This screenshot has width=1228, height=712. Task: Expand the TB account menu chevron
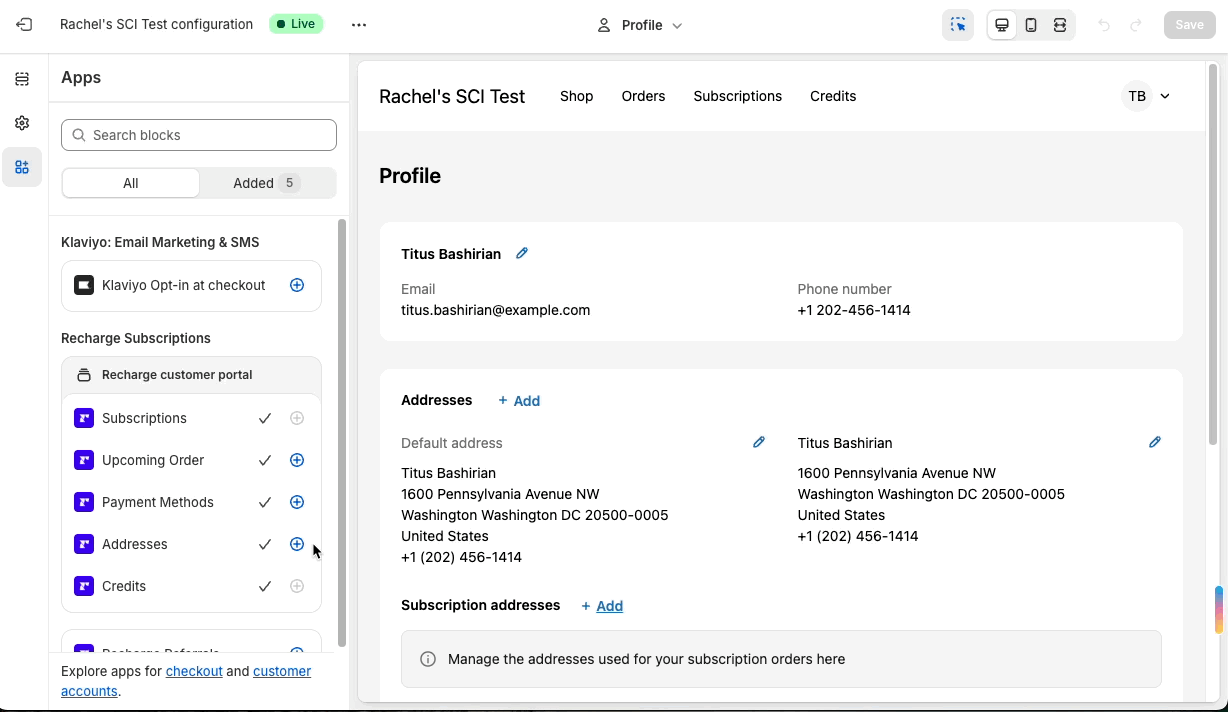1165,96
